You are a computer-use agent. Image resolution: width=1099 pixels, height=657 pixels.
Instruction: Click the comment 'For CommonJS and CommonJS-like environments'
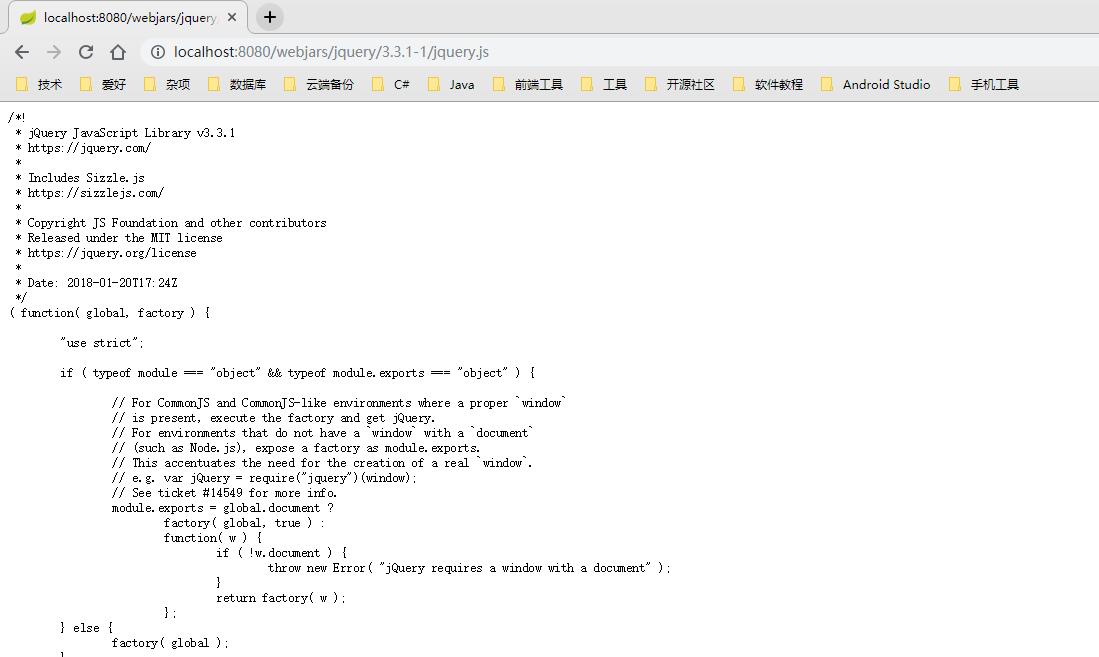click(339, 403)
